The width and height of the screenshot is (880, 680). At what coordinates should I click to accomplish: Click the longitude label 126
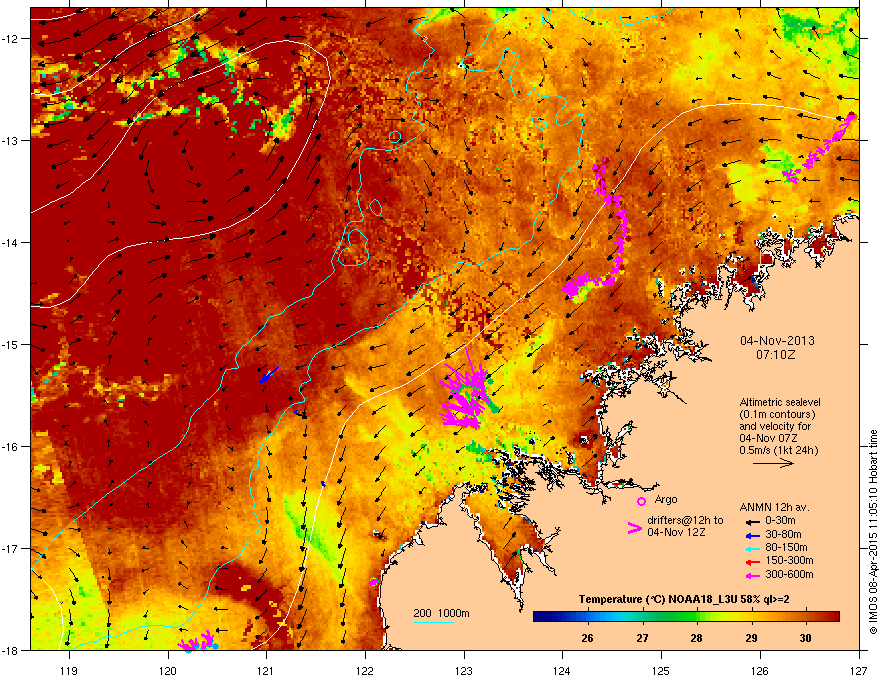click(x=760, y=670)
